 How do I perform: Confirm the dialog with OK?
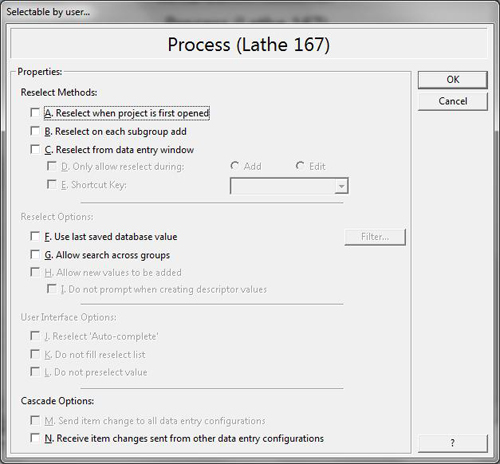(x=453, y=80)
